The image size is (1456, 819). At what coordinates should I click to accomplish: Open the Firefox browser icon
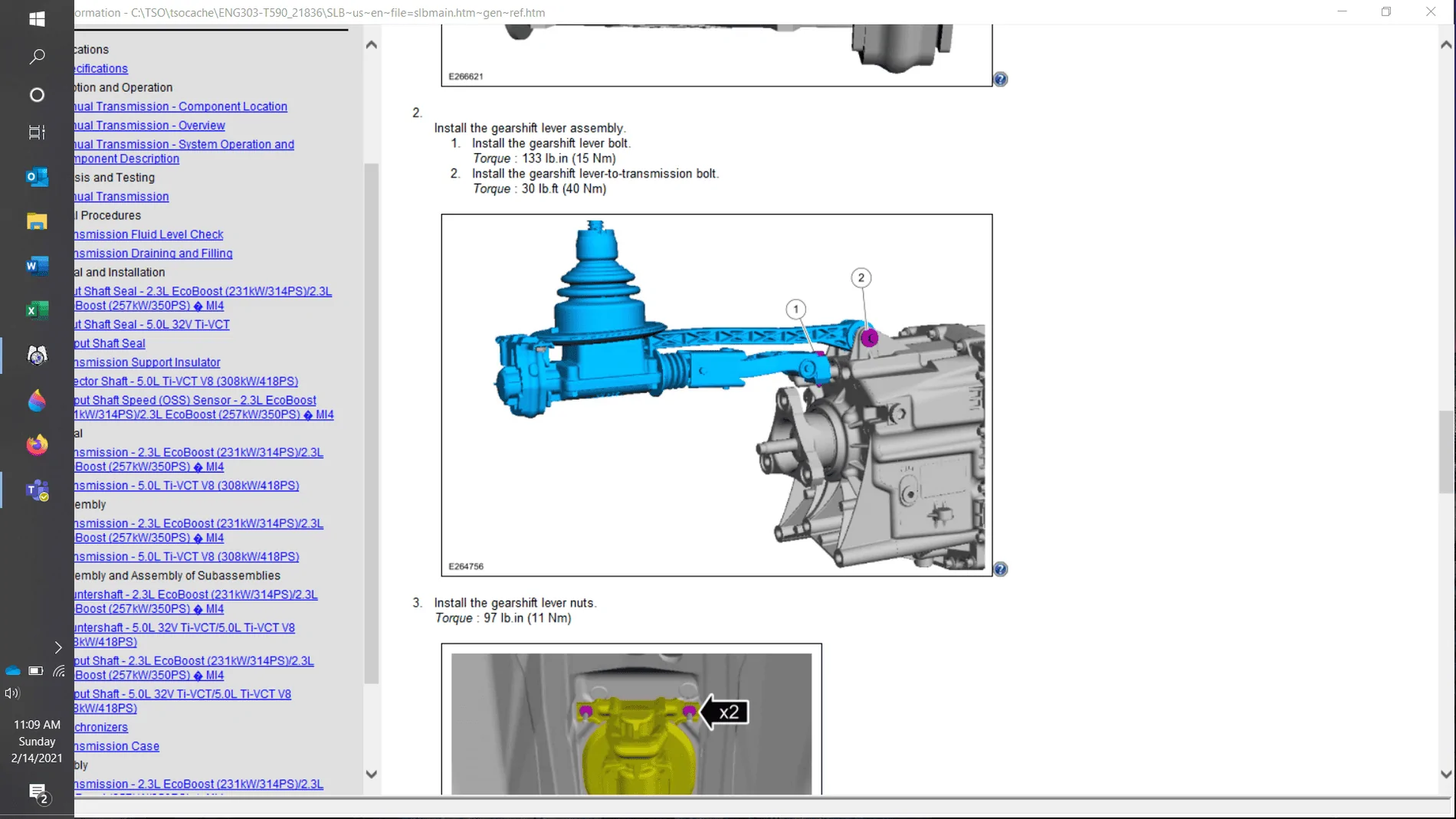[x=37, y=445]
